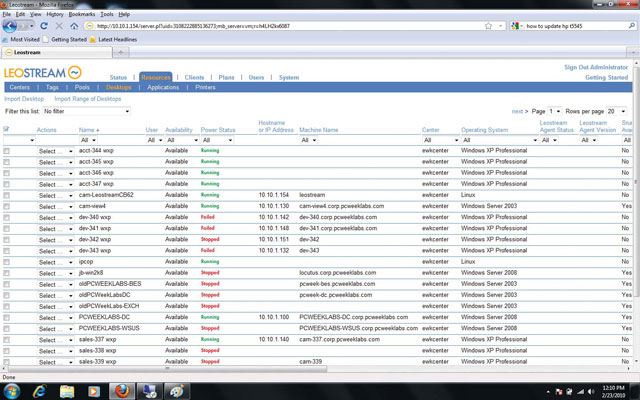This screenshot has width=640, height=400.
Task: Open Applications sub-tab
Action: tap(163, 87)
